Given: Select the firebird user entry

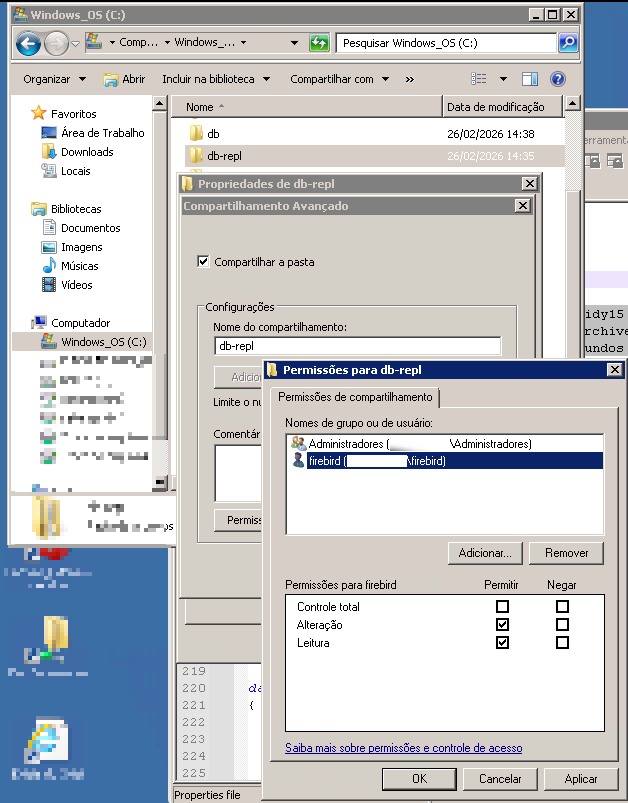Looking at the screenshot, I should (445, 460).
